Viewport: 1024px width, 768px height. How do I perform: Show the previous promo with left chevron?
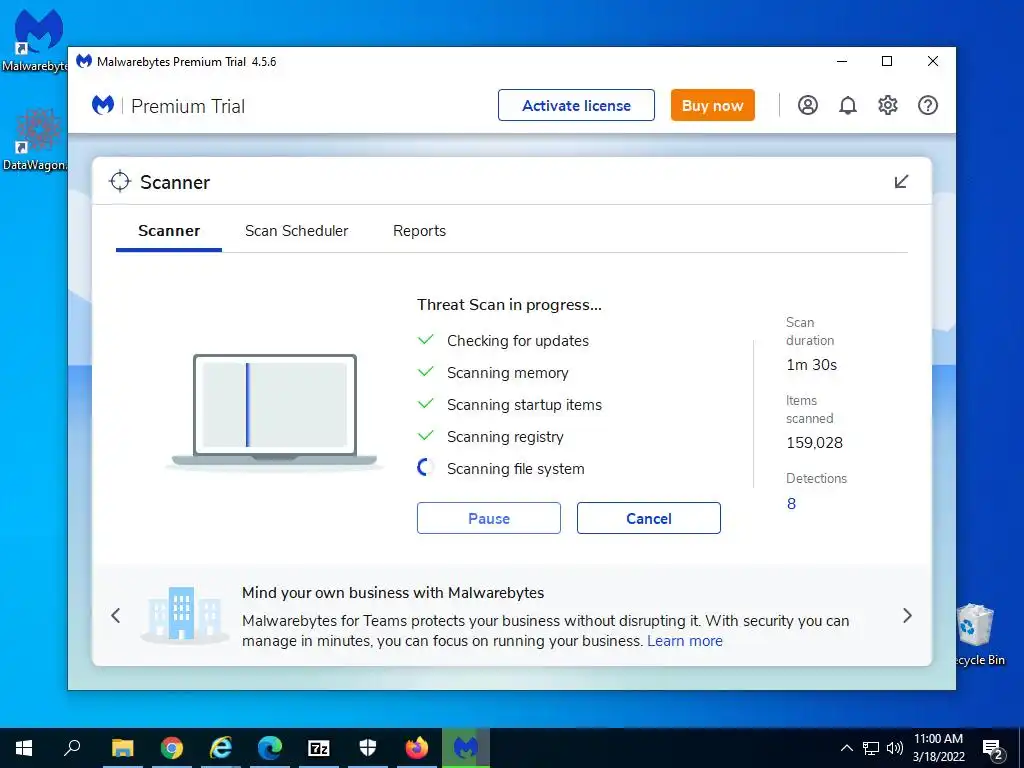tap(116, 615)
